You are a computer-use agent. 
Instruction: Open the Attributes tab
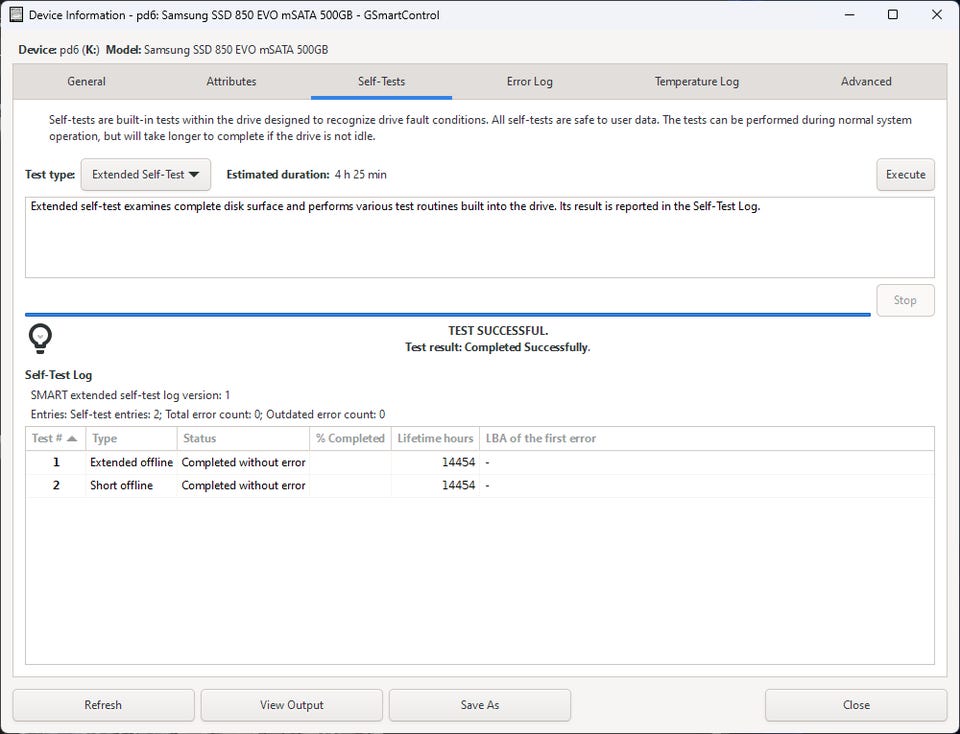click(x=231, y=81)
